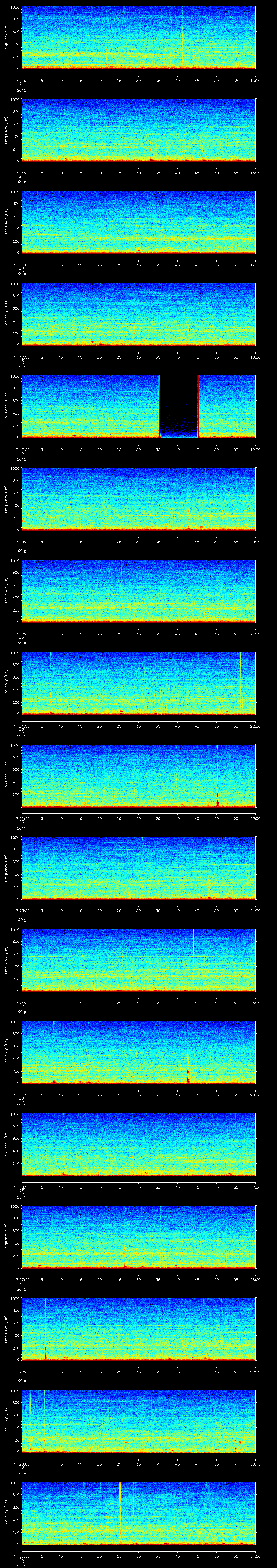Viewport: 277px width, 1568px height.
Task: Click the 17:26:00 start time label
Action: (21, 1187)
